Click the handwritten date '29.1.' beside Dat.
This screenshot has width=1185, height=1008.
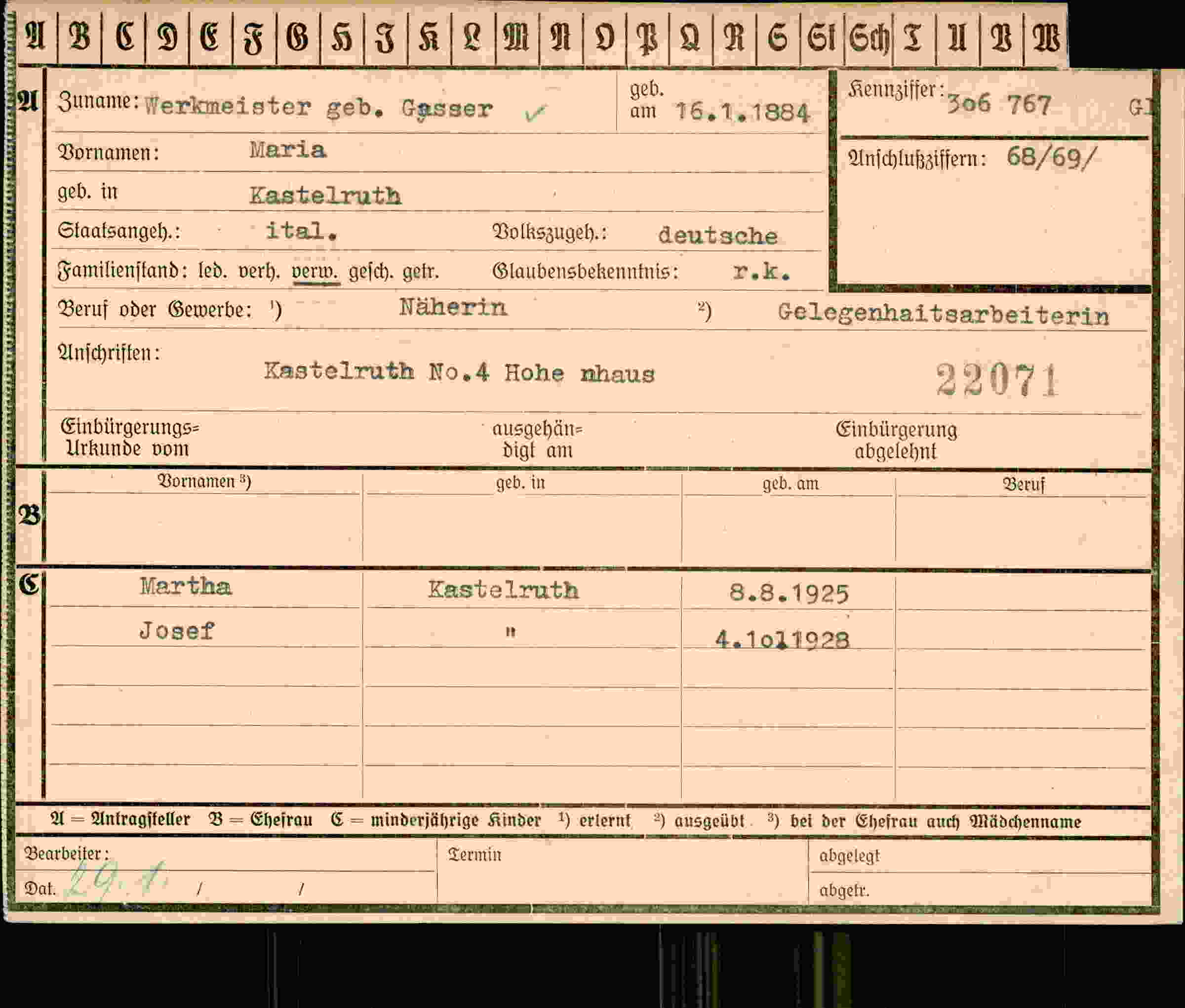117,881
